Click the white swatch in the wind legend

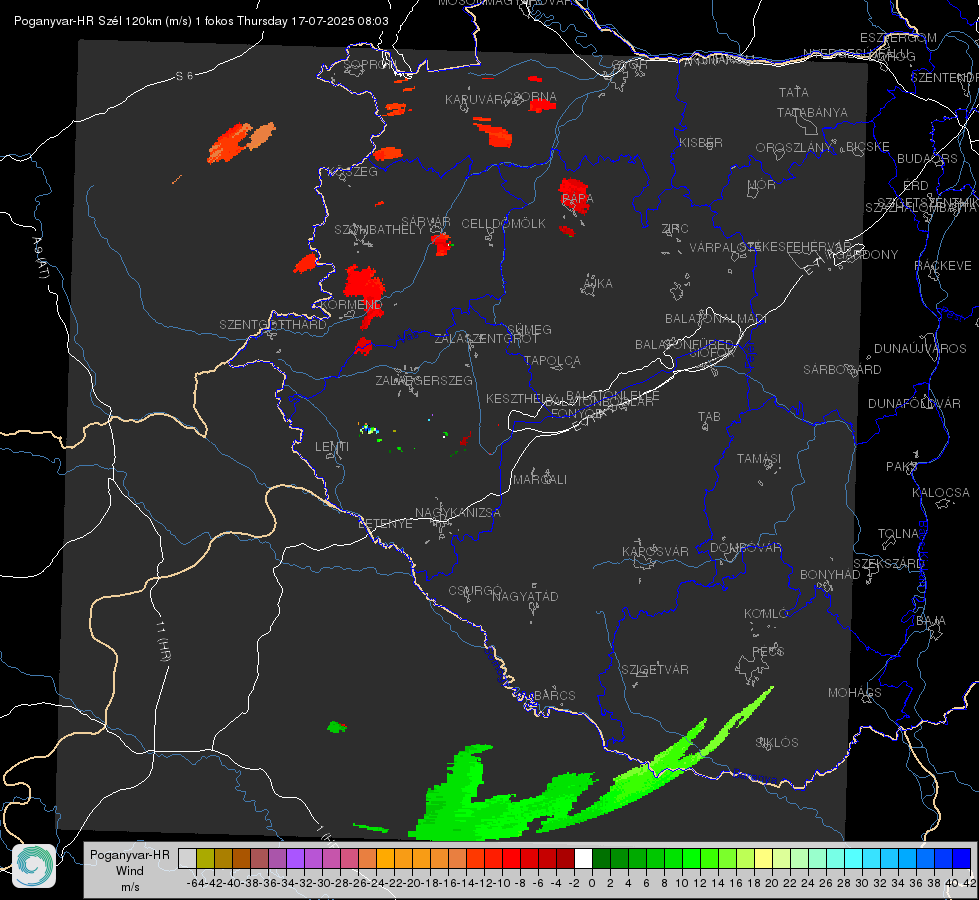pyautogui.click(x=583, y=858)
